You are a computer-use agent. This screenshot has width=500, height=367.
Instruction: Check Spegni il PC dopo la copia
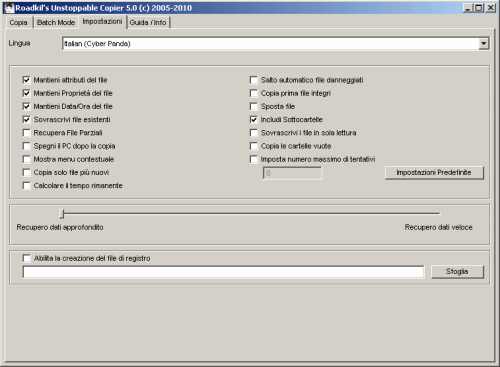[x=26, y=146]
